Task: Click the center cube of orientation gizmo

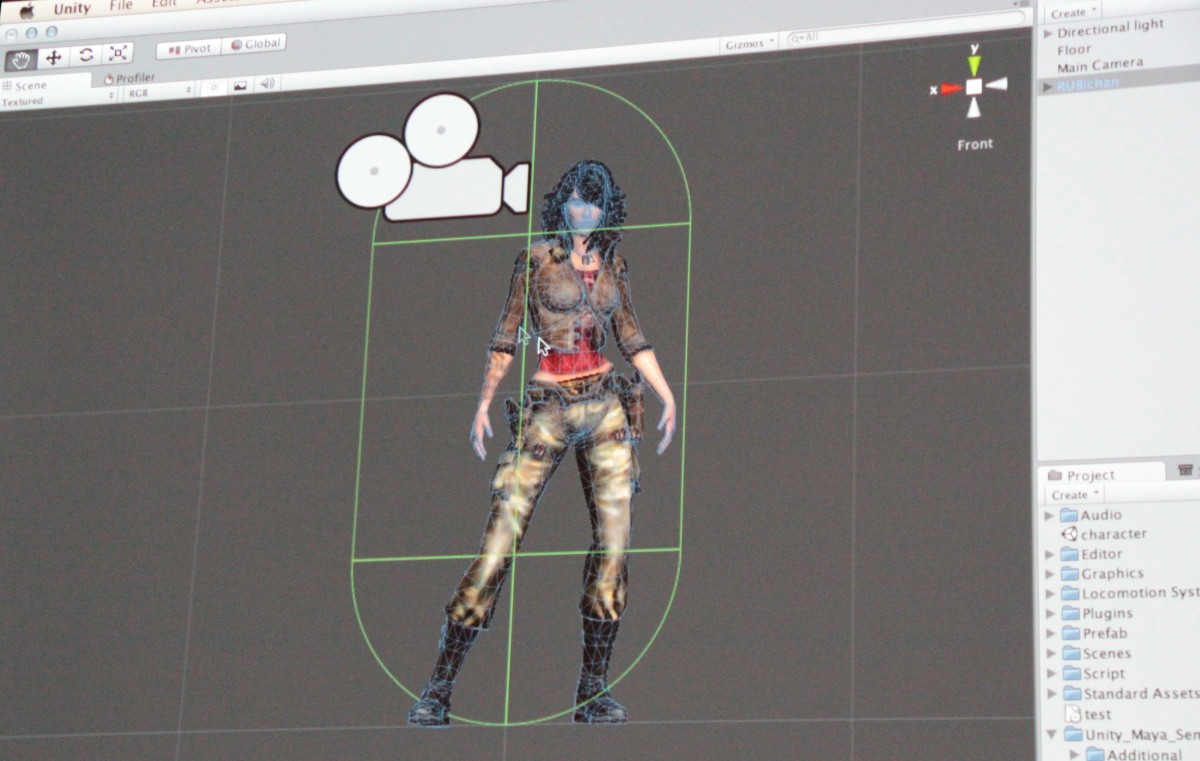Action: (x=974, y=87)
